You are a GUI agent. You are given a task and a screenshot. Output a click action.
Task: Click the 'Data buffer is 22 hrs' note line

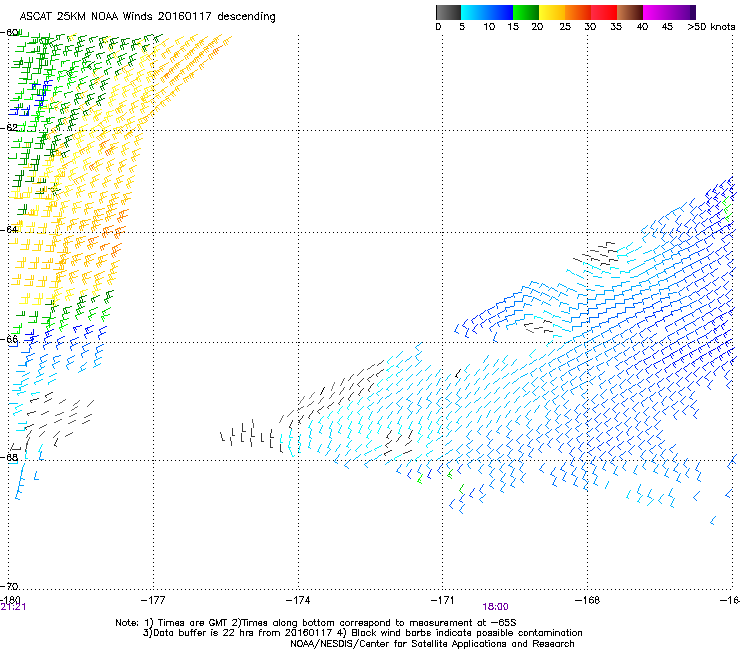coord(362,633)
